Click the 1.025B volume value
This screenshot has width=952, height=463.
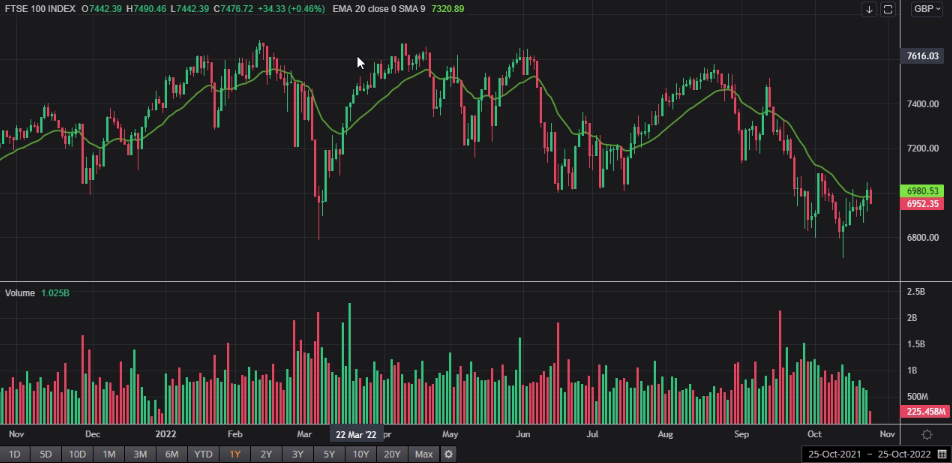[x=55, y=293]
